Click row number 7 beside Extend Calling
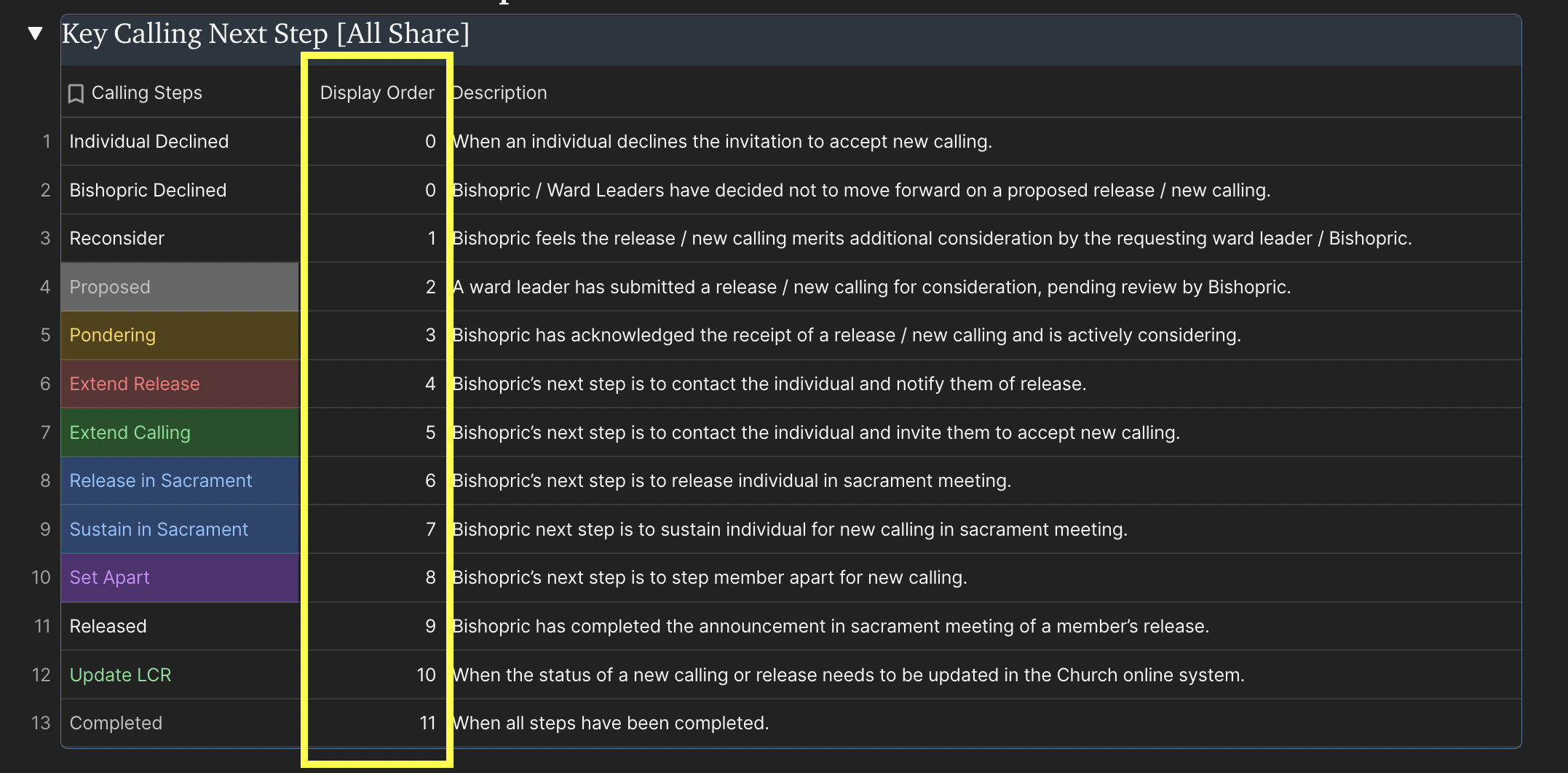The height and width of the screenshot is (773, 1568). (46, 432)
